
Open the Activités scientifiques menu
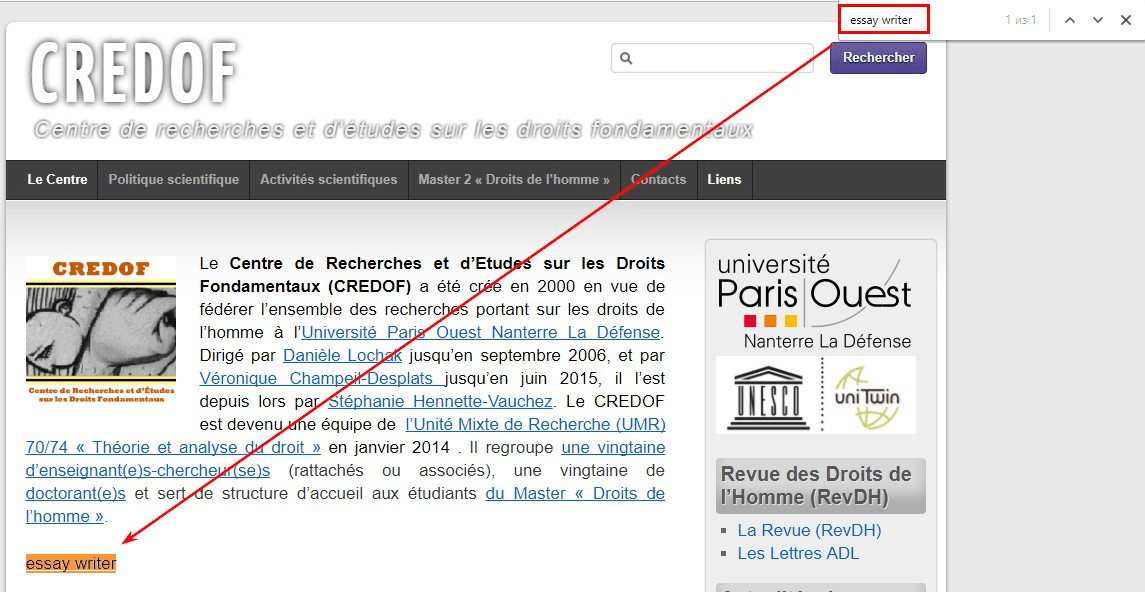[x=329, y=180]
